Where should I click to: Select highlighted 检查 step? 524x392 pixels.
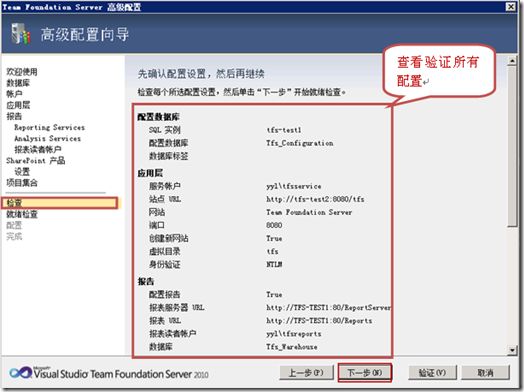pos(59,203)
